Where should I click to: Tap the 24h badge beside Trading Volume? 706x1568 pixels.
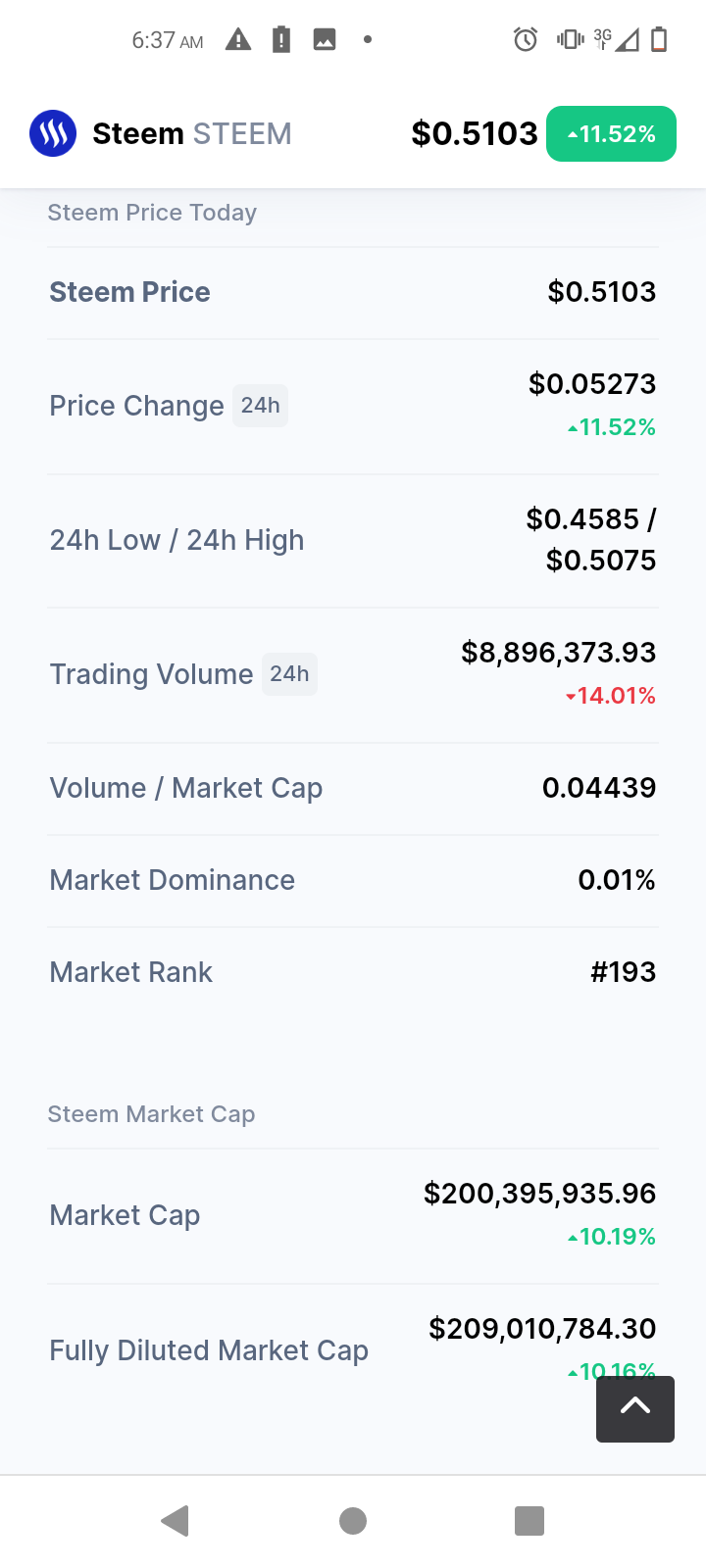[x=289, y=674]
